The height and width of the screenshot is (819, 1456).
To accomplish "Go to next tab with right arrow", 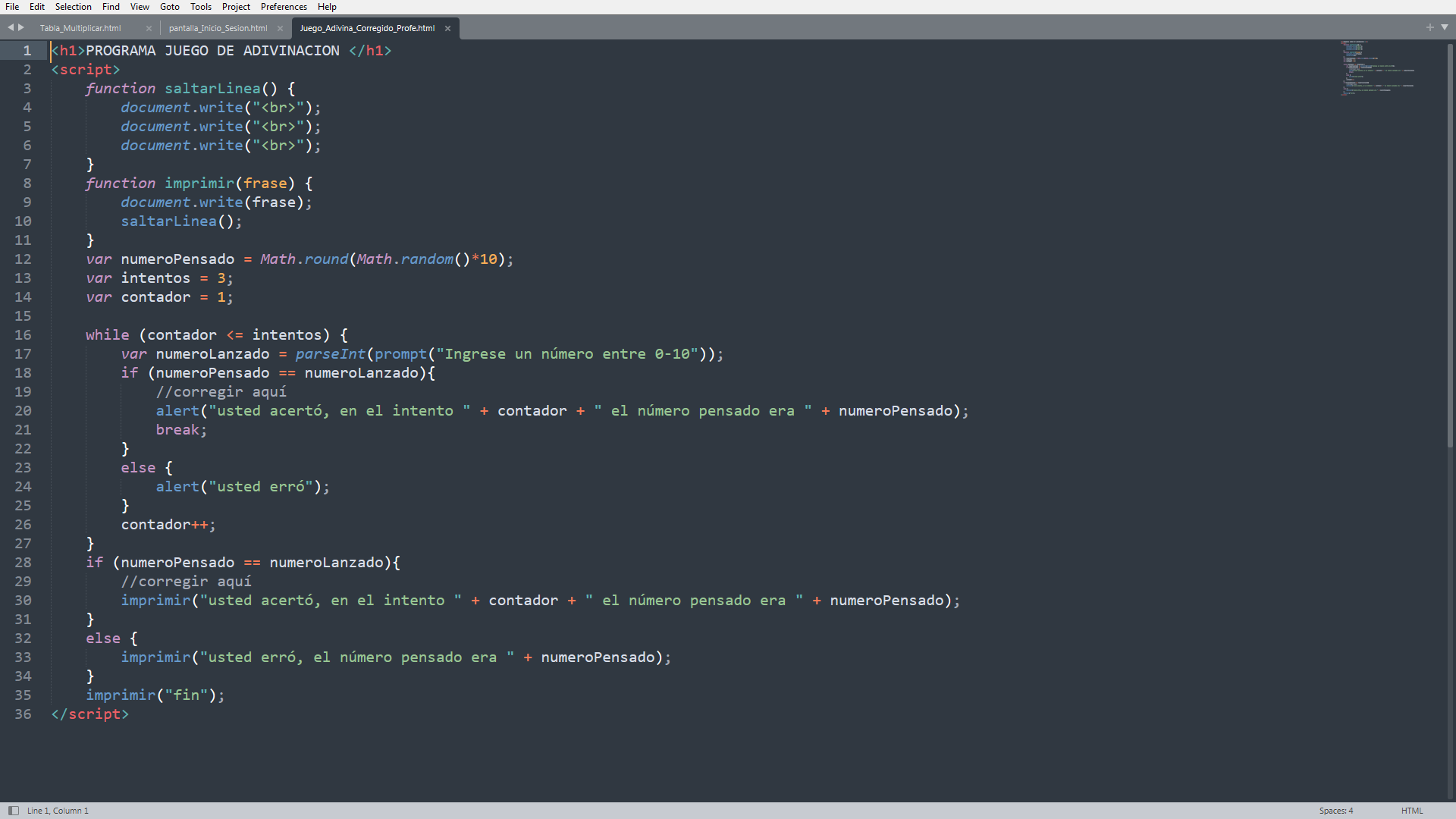I will (21, 27).
